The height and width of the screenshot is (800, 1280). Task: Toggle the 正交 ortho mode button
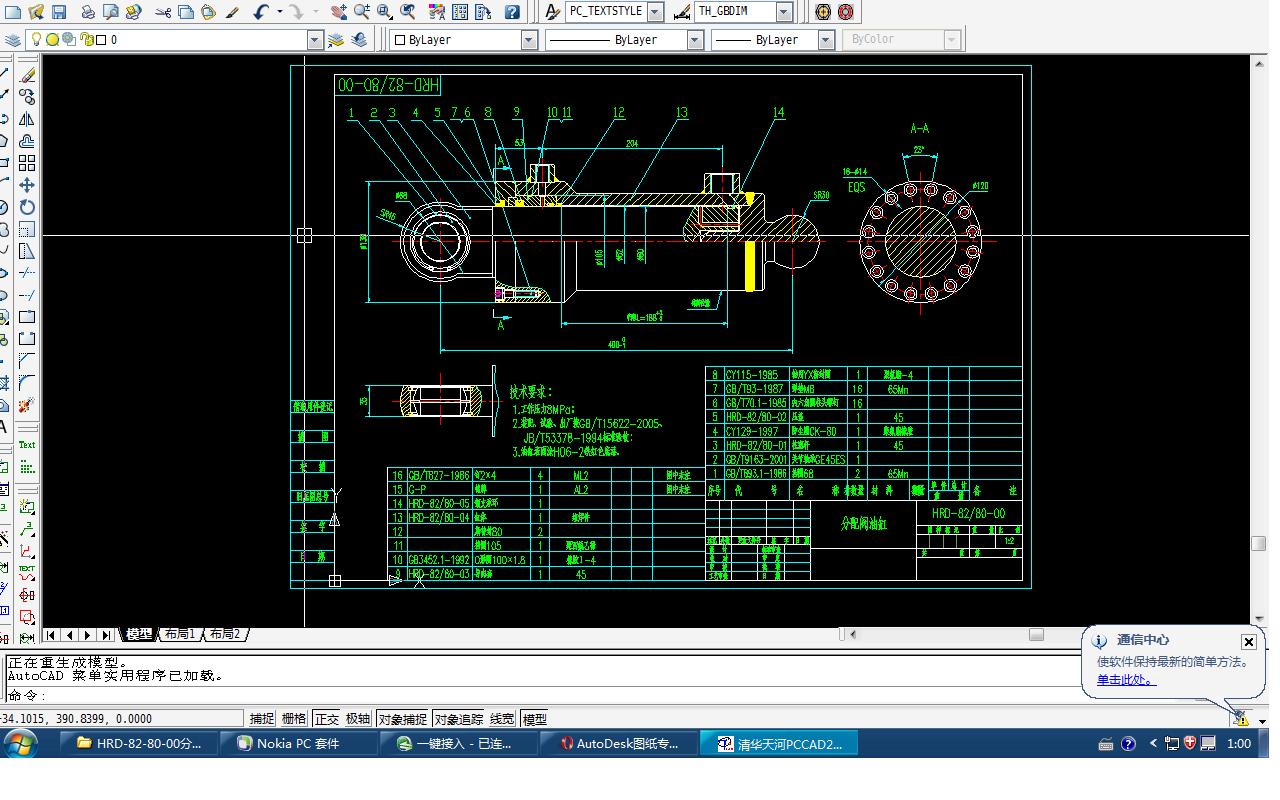click(326, 718)
